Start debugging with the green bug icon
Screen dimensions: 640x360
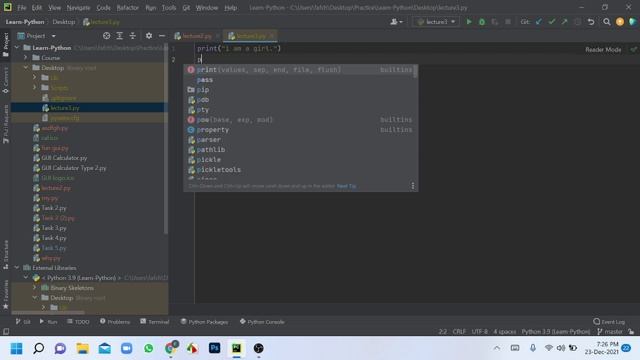[x=482, y=22]
